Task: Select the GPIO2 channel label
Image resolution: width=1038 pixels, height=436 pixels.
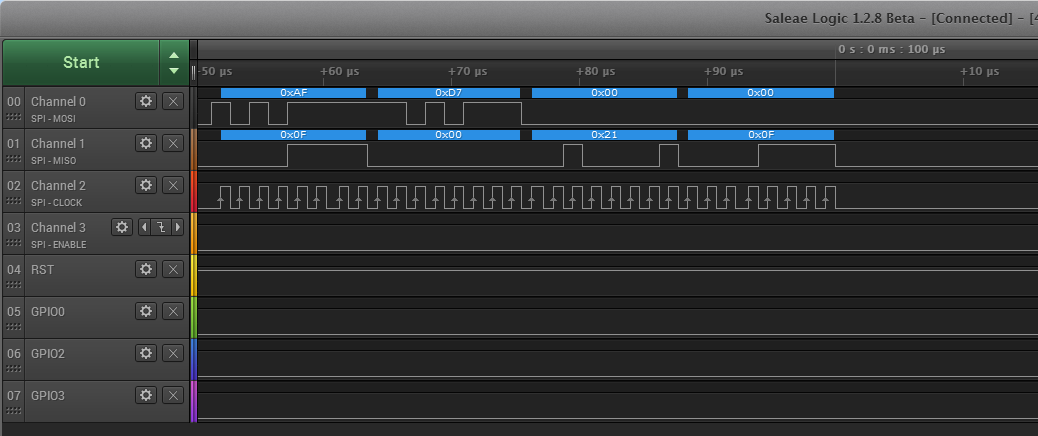Action: pyautogui.click(x=48, y=354)
